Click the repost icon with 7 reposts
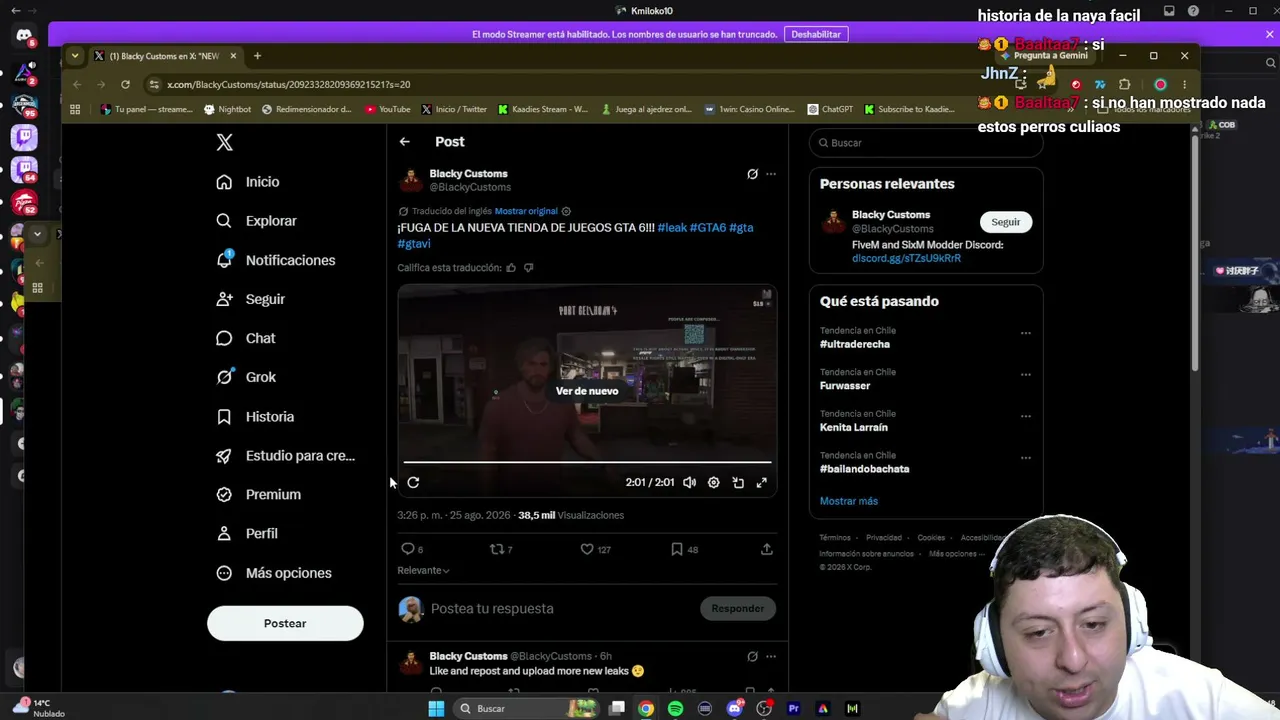 pyautogui.click(x=496, y=549)
